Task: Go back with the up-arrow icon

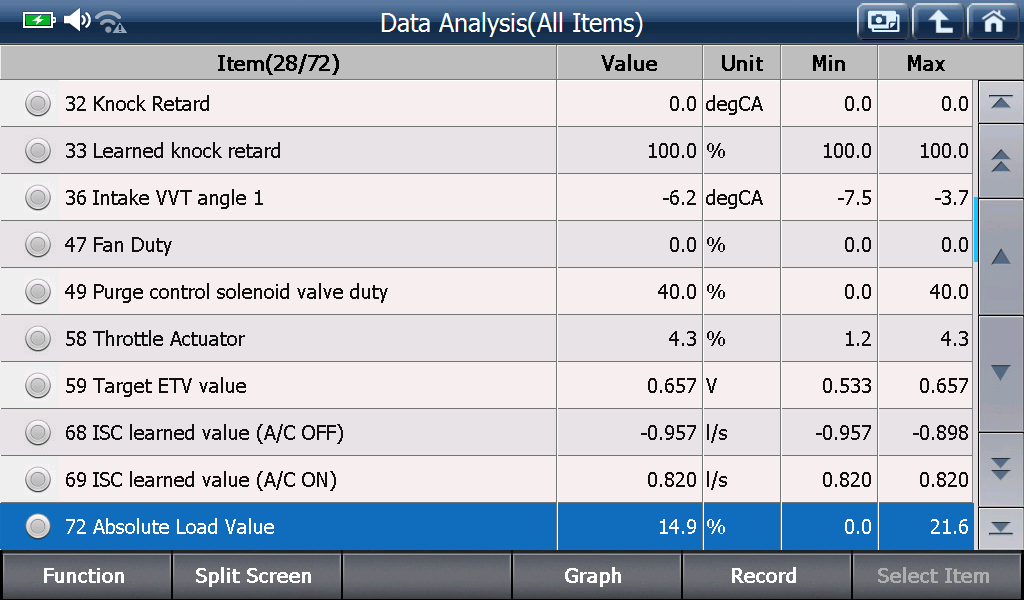Action: 938,22
